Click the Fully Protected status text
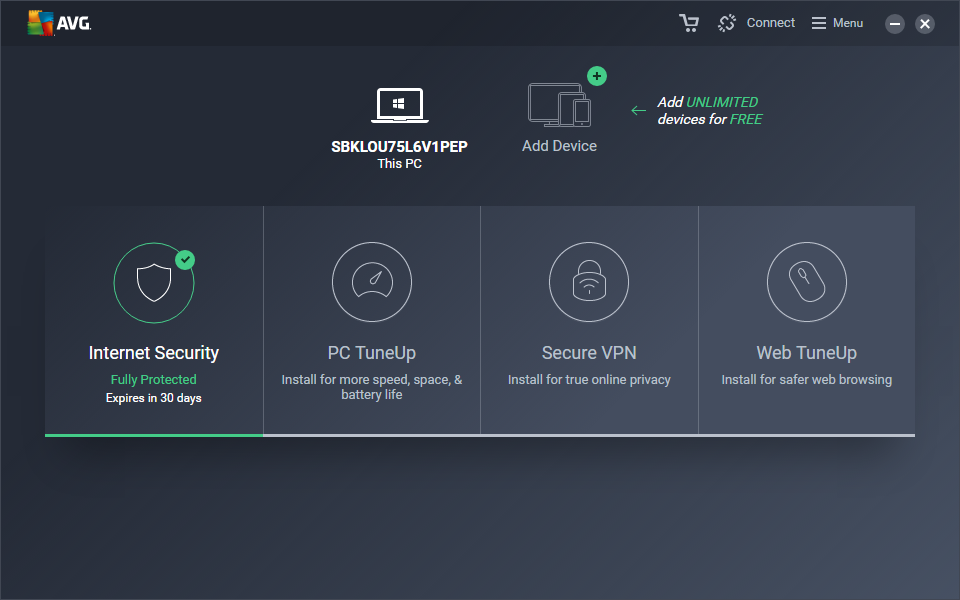 pos(154,380)
